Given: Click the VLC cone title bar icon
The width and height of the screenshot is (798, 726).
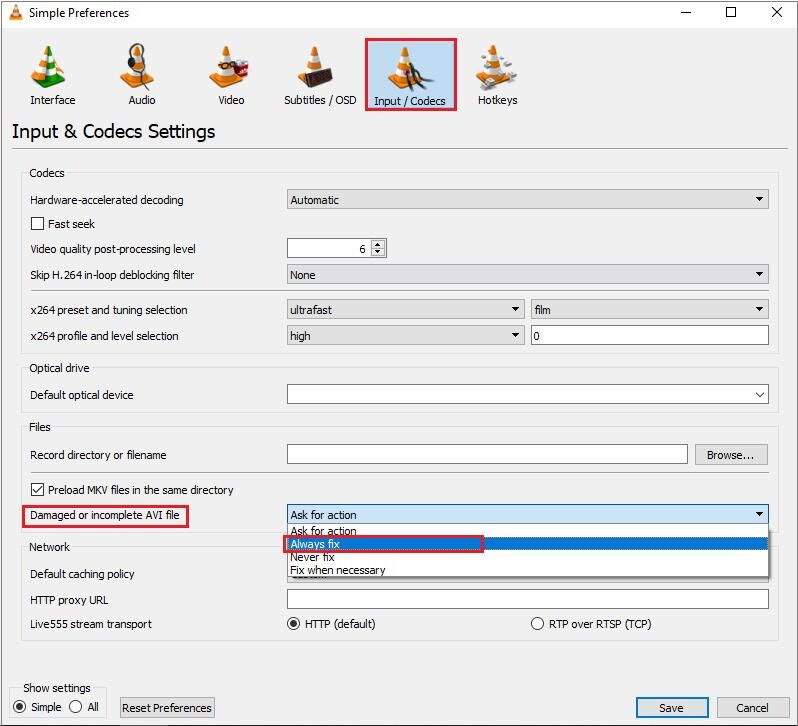Looking at the screenshot, I should (x=15, y=13).
